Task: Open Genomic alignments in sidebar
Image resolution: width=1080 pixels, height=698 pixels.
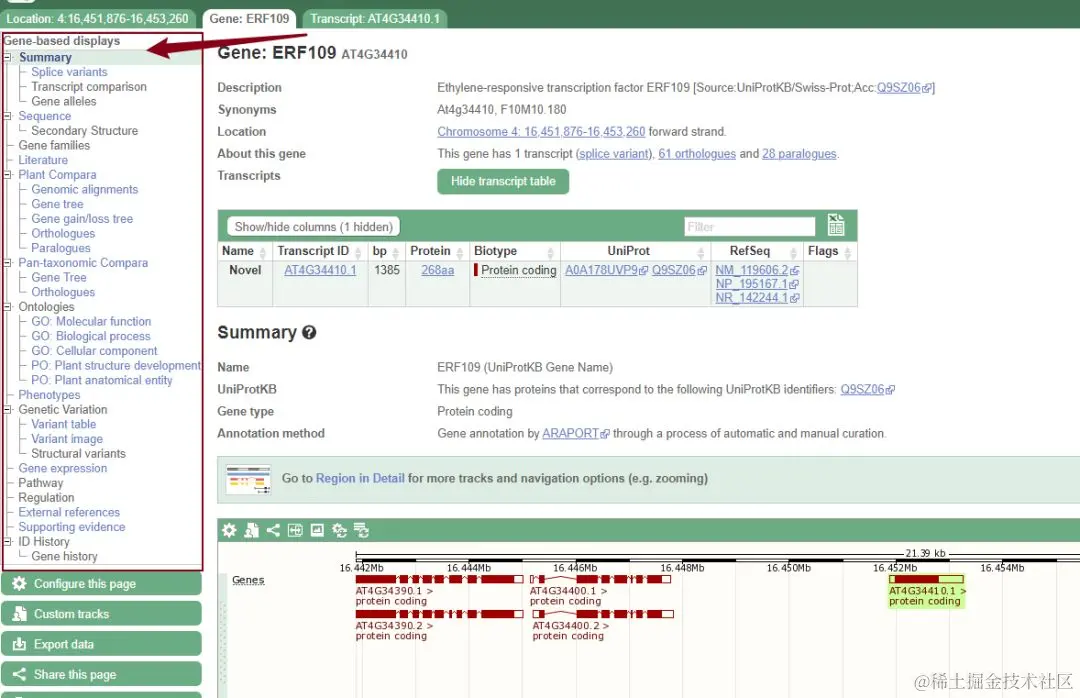Action: pyautogui.click(x=84, y=189)
